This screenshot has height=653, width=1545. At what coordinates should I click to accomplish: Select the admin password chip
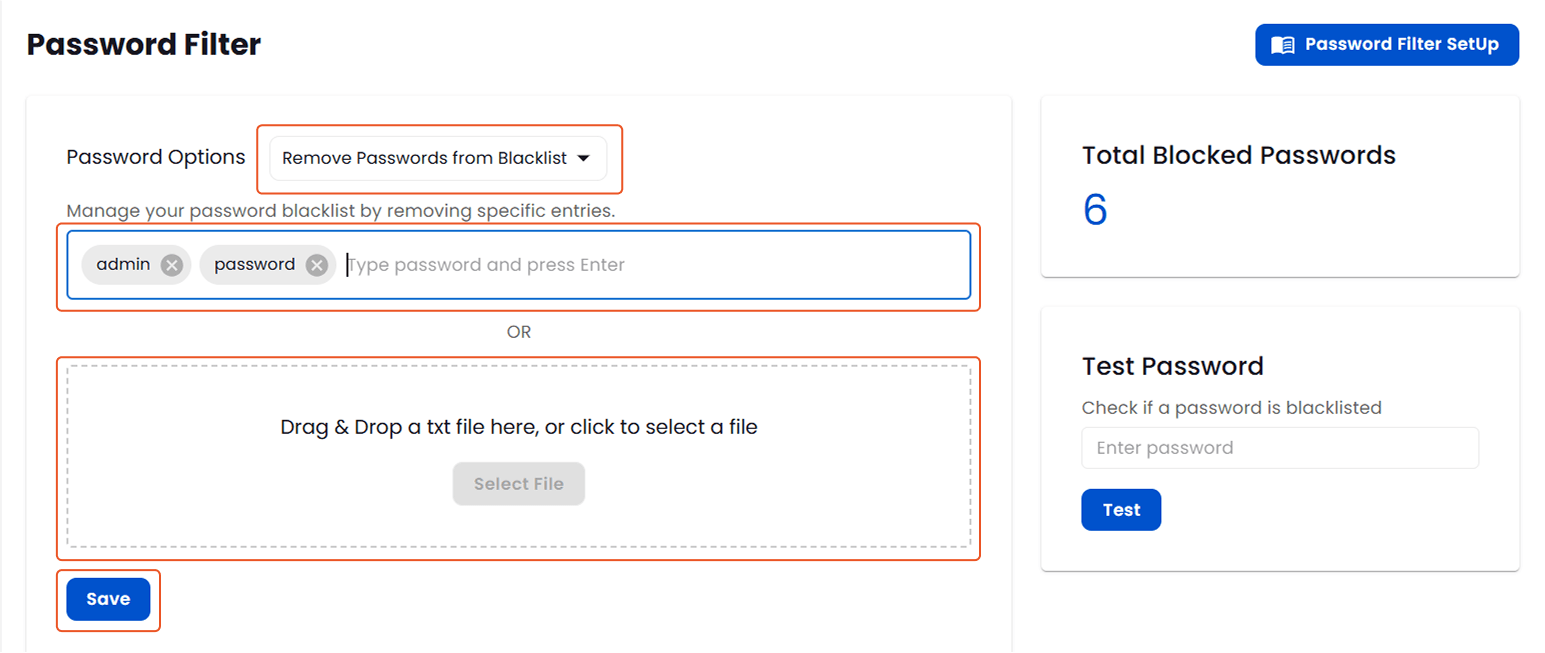tap(123, 264)
